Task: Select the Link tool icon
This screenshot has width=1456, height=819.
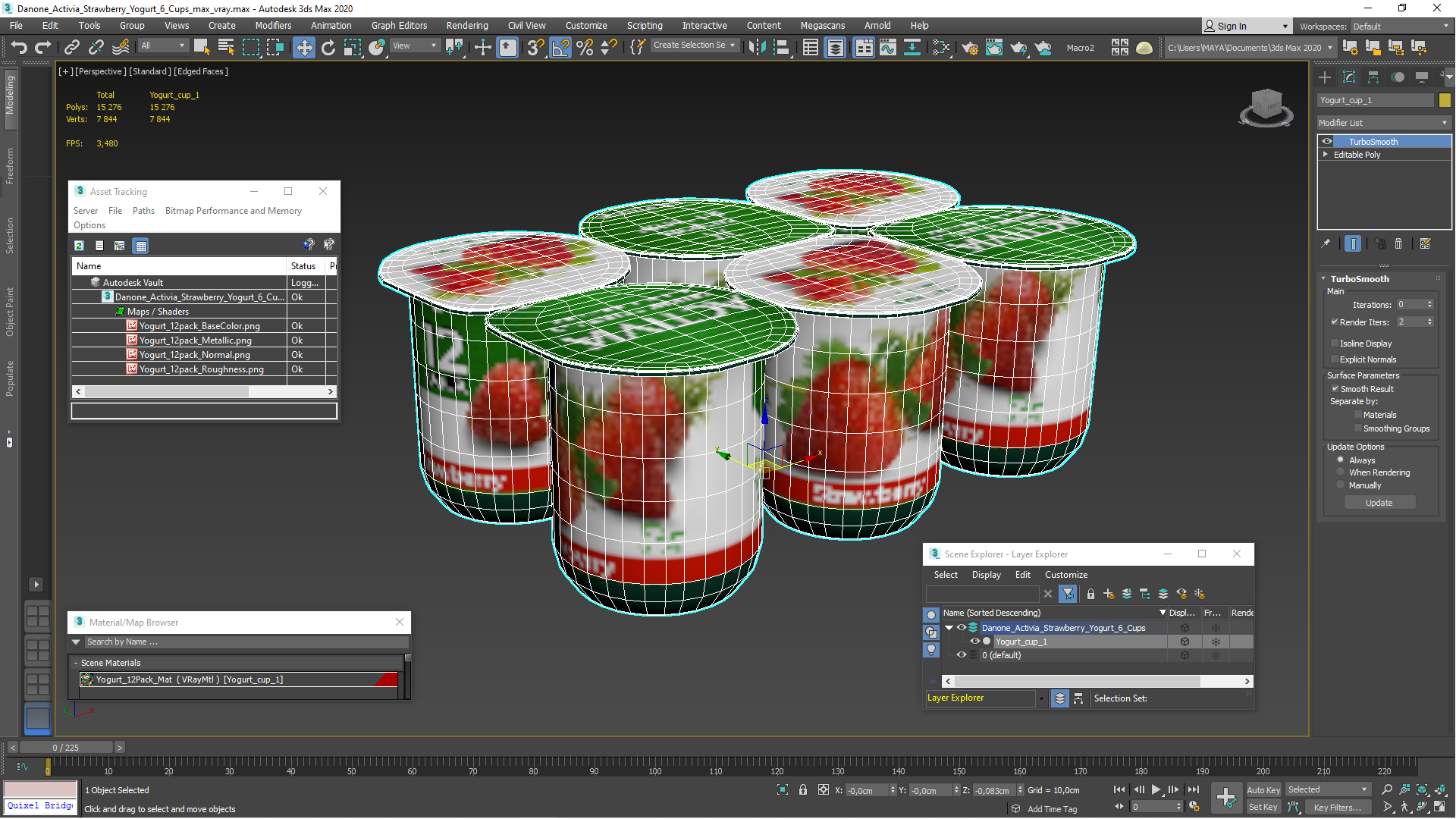Action: (x=71, y=47)
